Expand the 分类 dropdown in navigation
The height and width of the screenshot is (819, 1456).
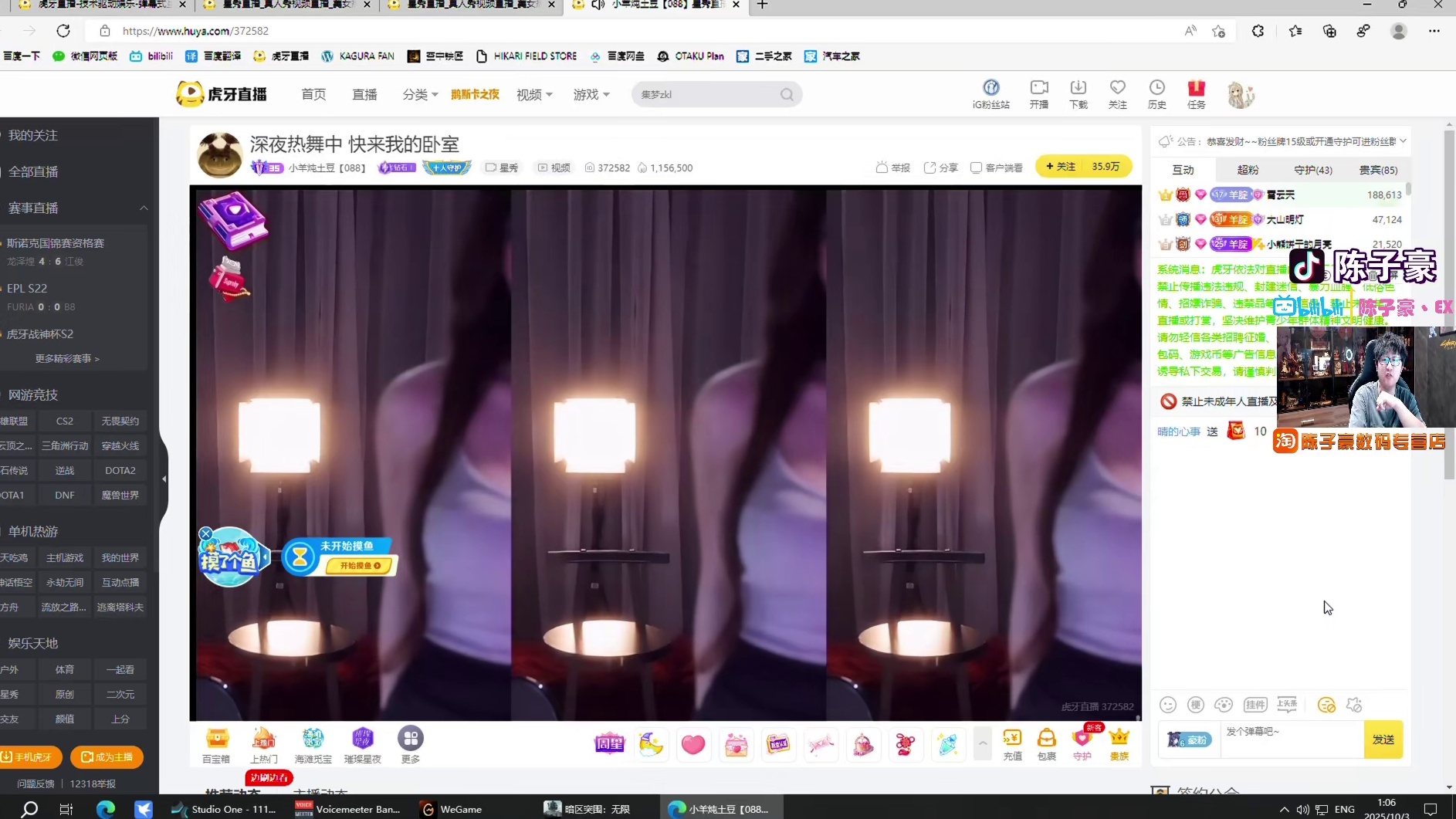tap(420, 94)
